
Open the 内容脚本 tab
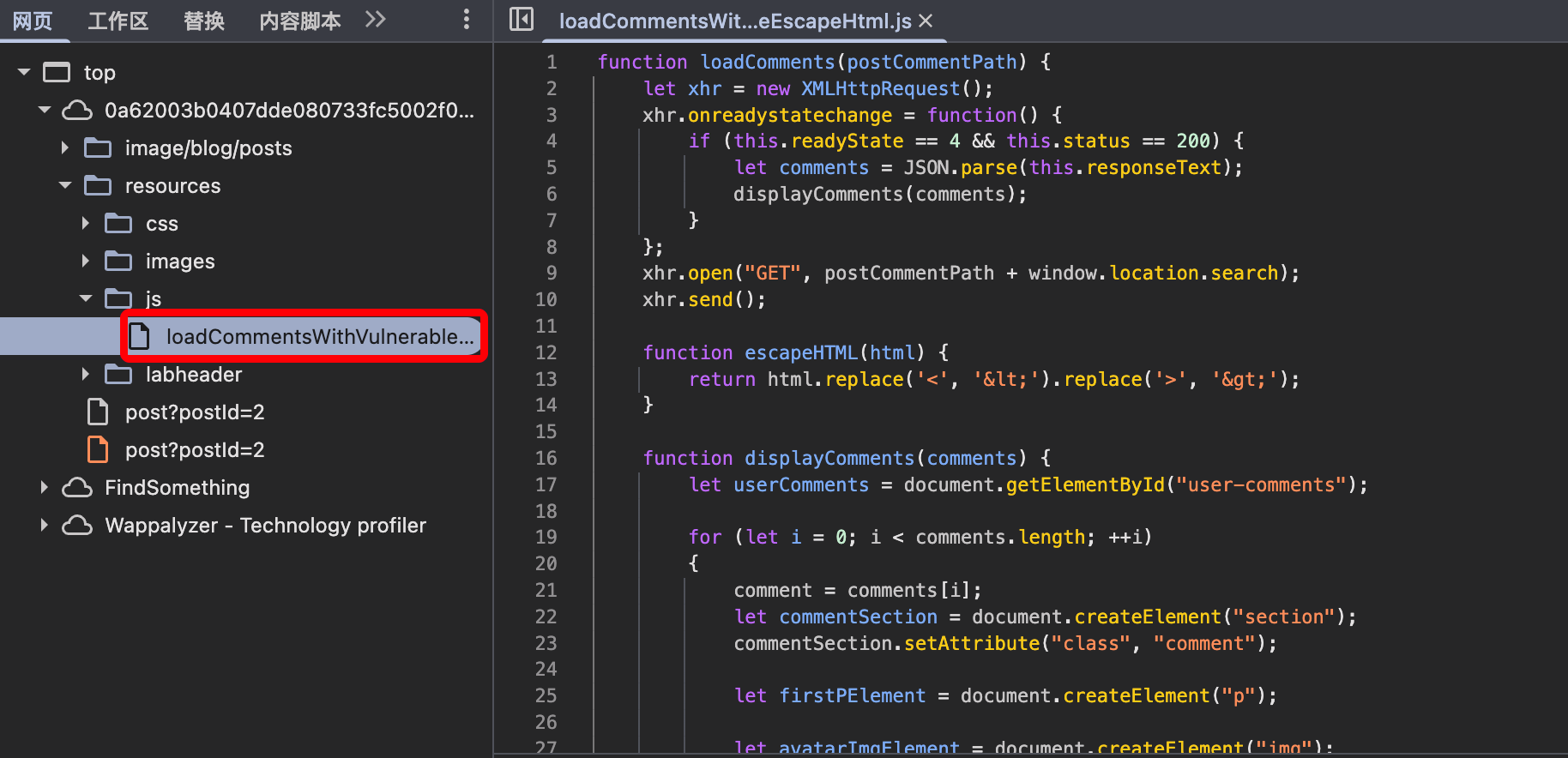point(299,21)
